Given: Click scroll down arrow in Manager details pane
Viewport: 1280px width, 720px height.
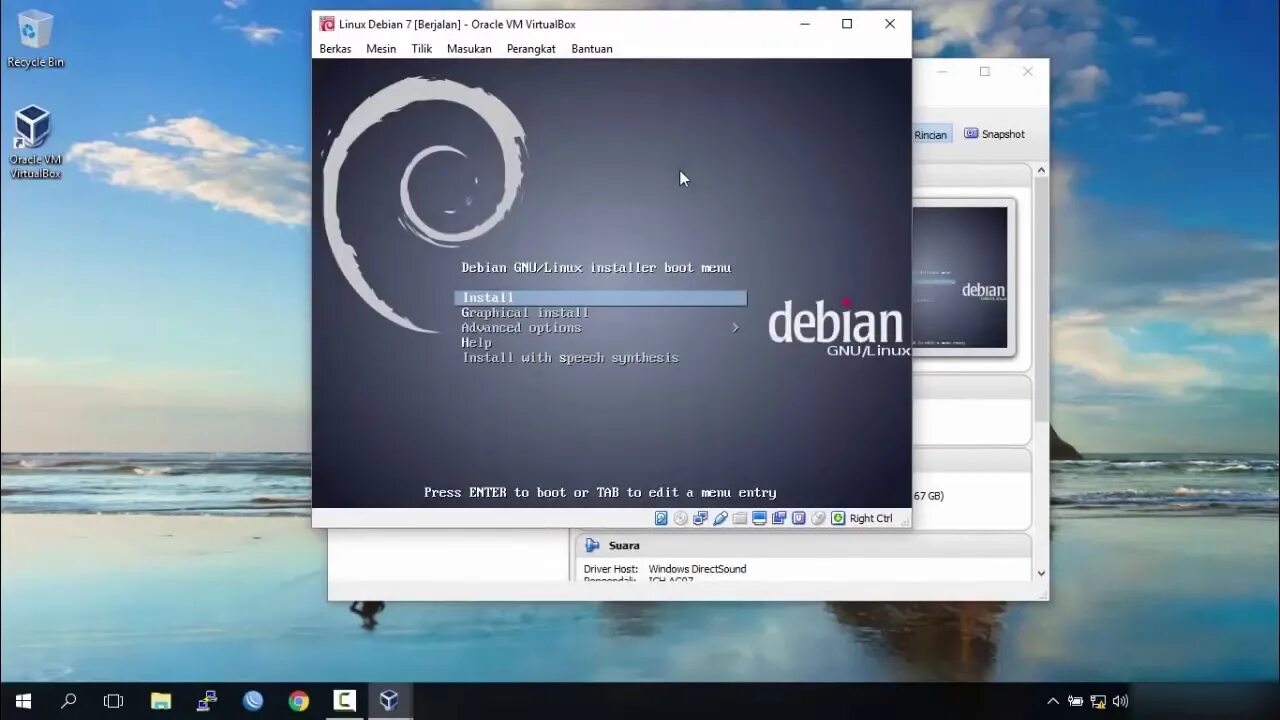Looking at the screenshot, I should [1041, 573].
